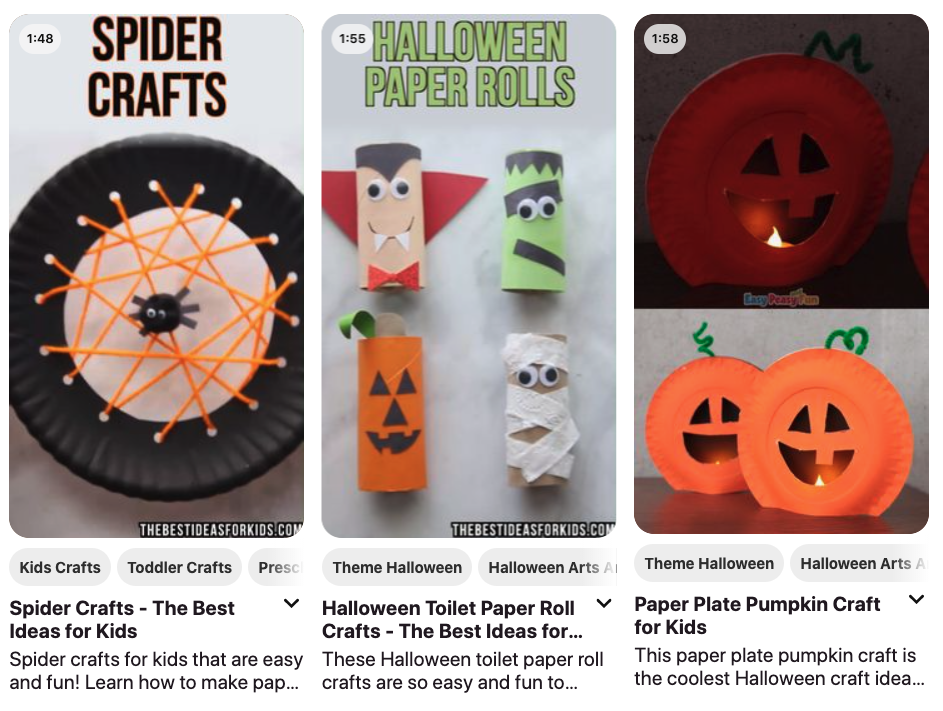Image resolution: width=943 pixels, height=711 pixels.
Task: Click the spider crafts description text
Action: (x=156, y=671)
